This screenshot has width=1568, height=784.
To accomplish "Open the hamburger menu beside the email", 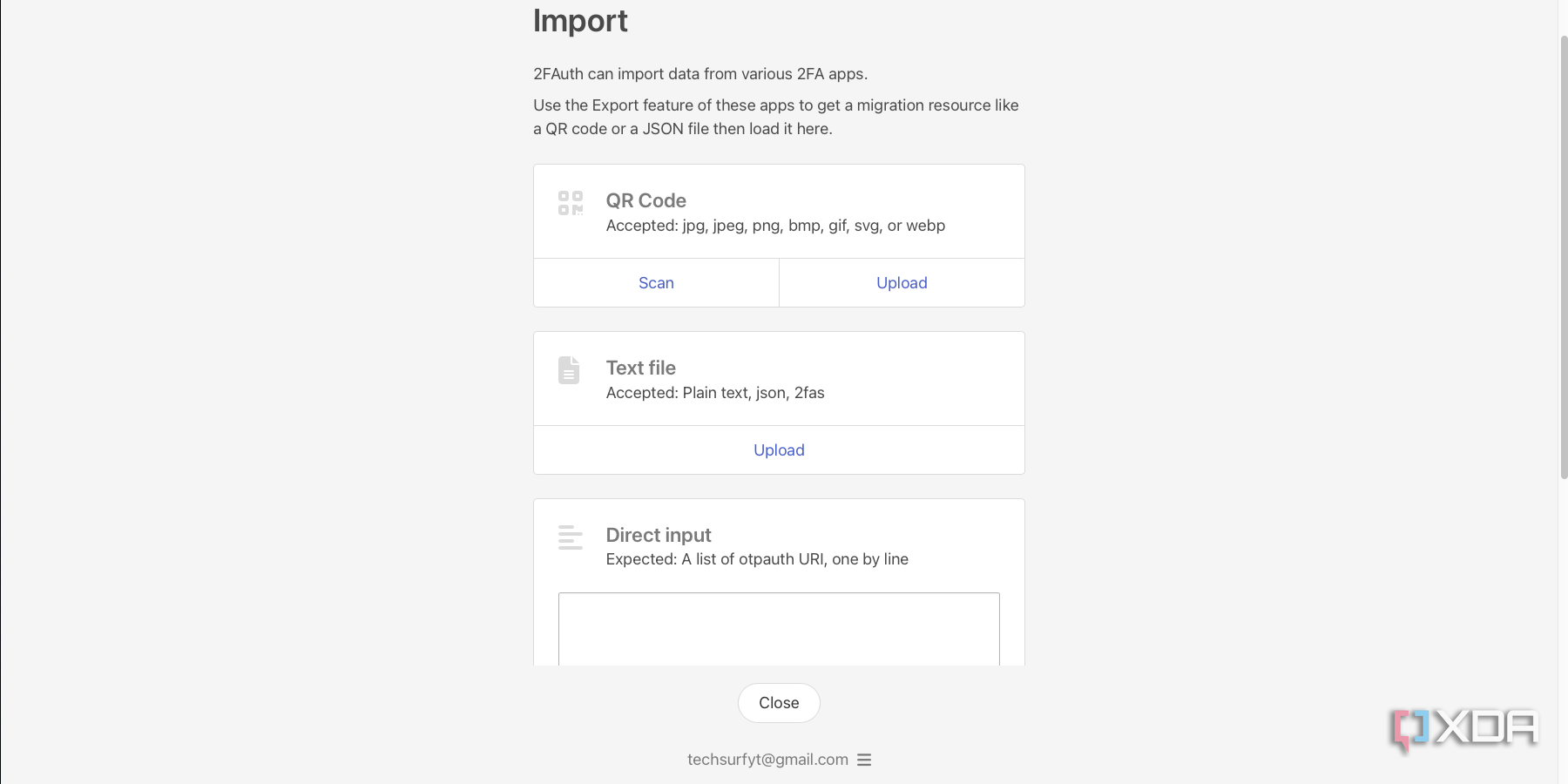I will (x=864, y=760).
